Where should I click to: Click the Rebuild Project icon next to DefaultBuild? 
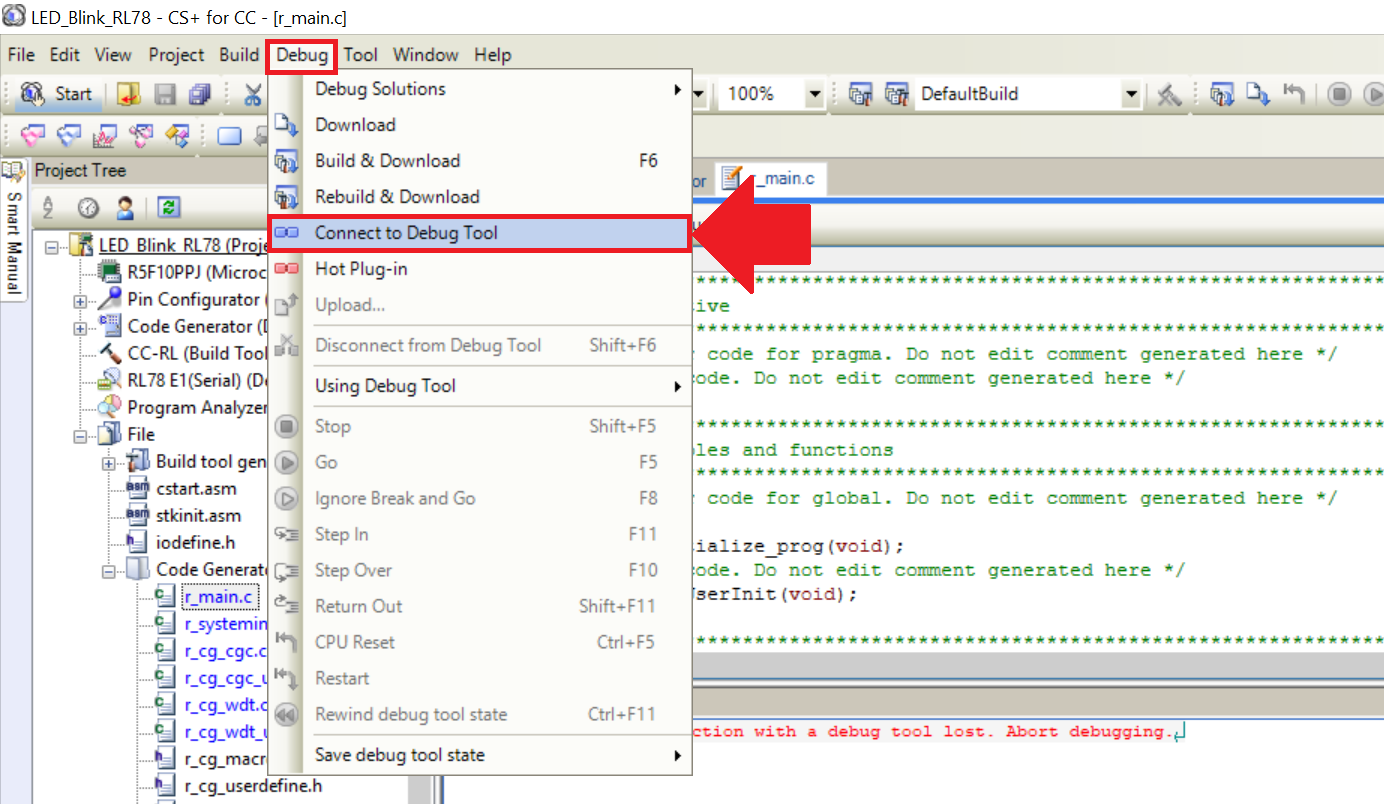(896, 94)
